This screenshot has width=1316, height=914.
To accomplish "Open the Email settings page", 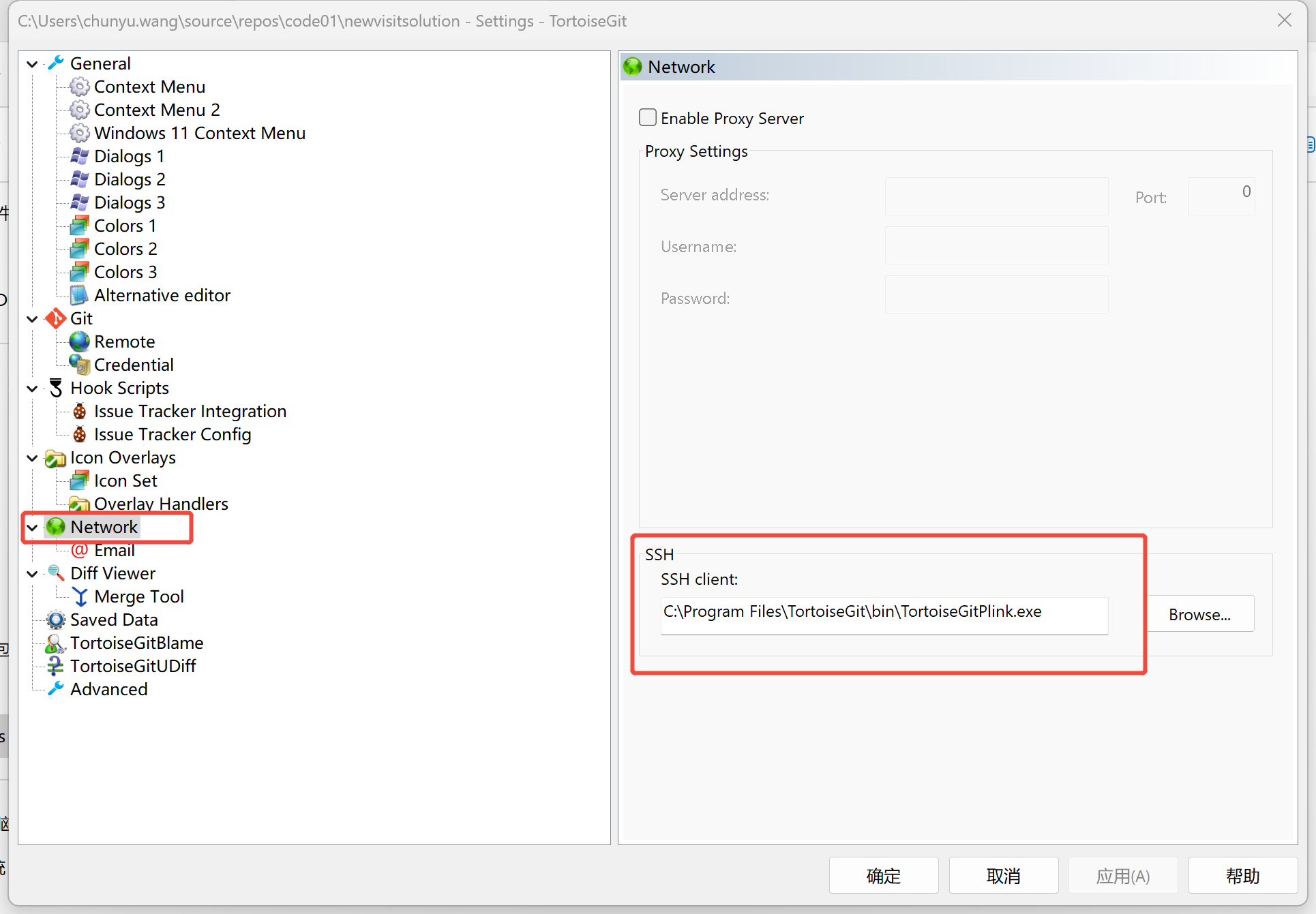I will (114, 550).
